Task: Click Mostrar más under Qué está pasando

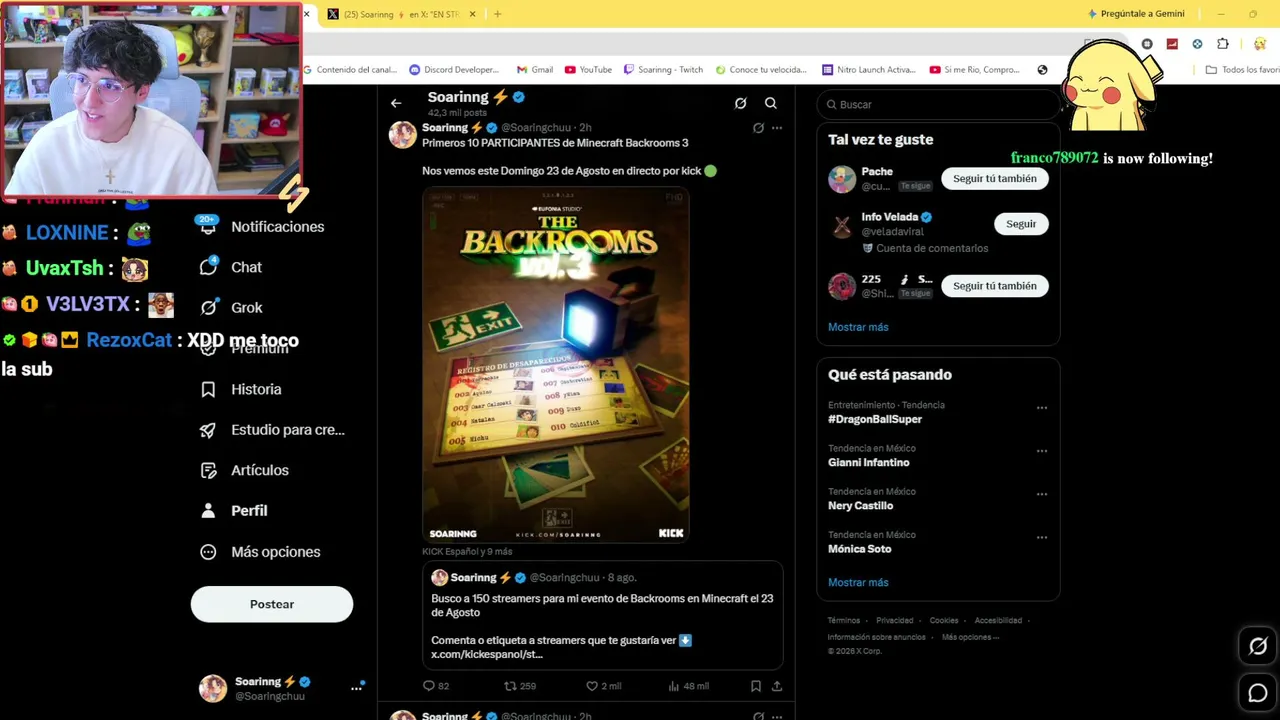Action: click(858, 582)
